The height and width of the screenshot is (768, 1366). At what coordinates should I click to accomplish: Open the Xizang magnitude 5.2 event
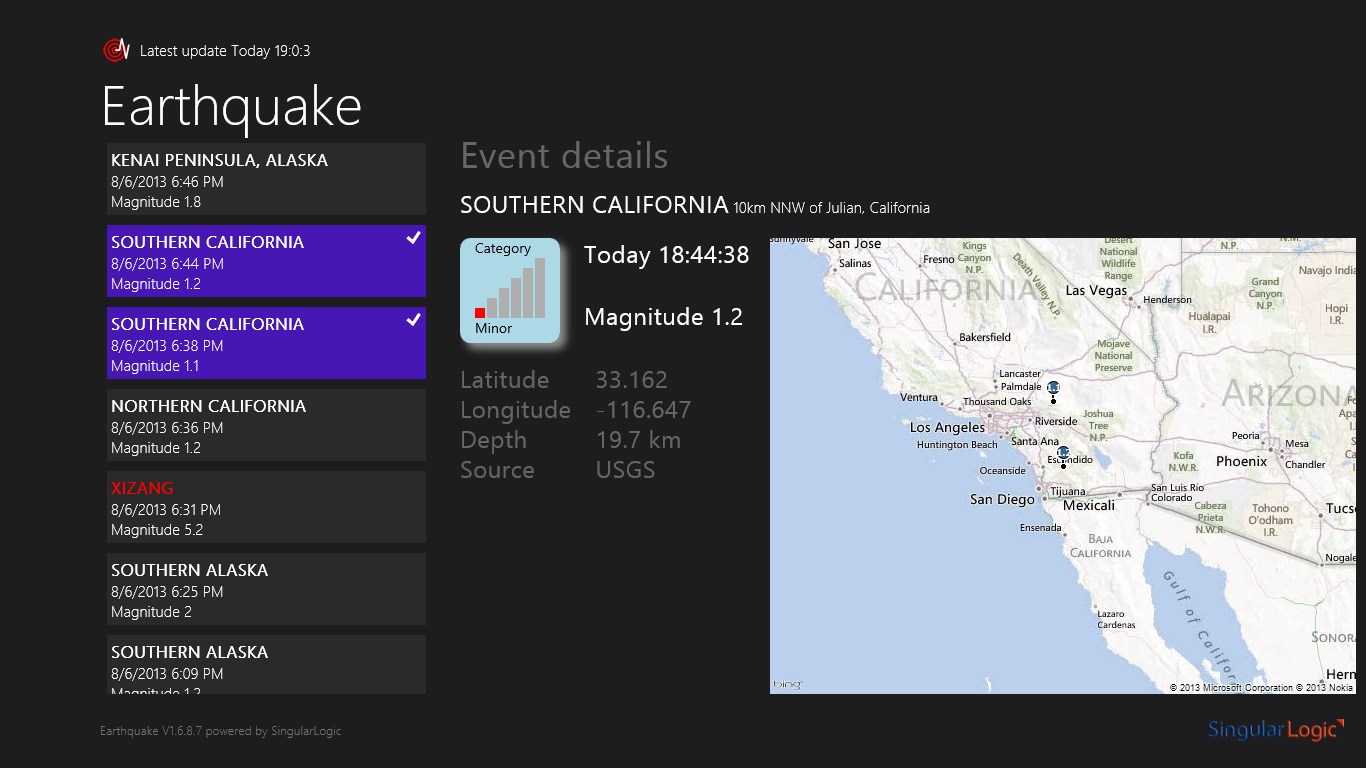266,507
